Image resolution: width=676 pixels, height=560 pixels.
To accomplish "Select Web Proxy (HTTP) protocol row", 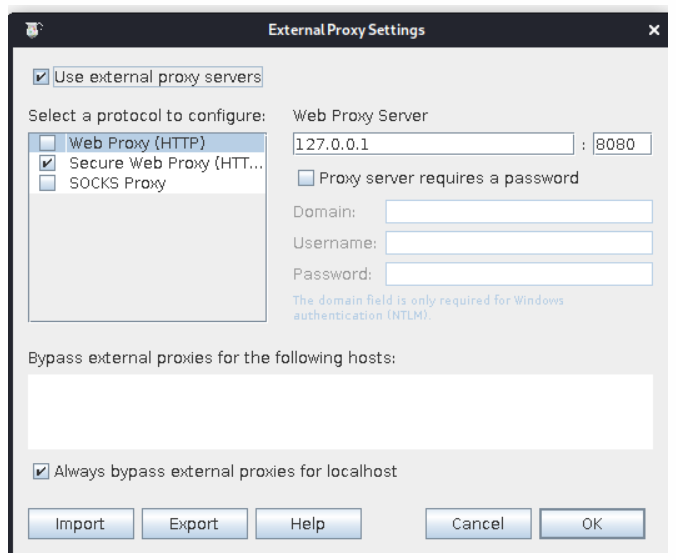I will tap(147, 143).
